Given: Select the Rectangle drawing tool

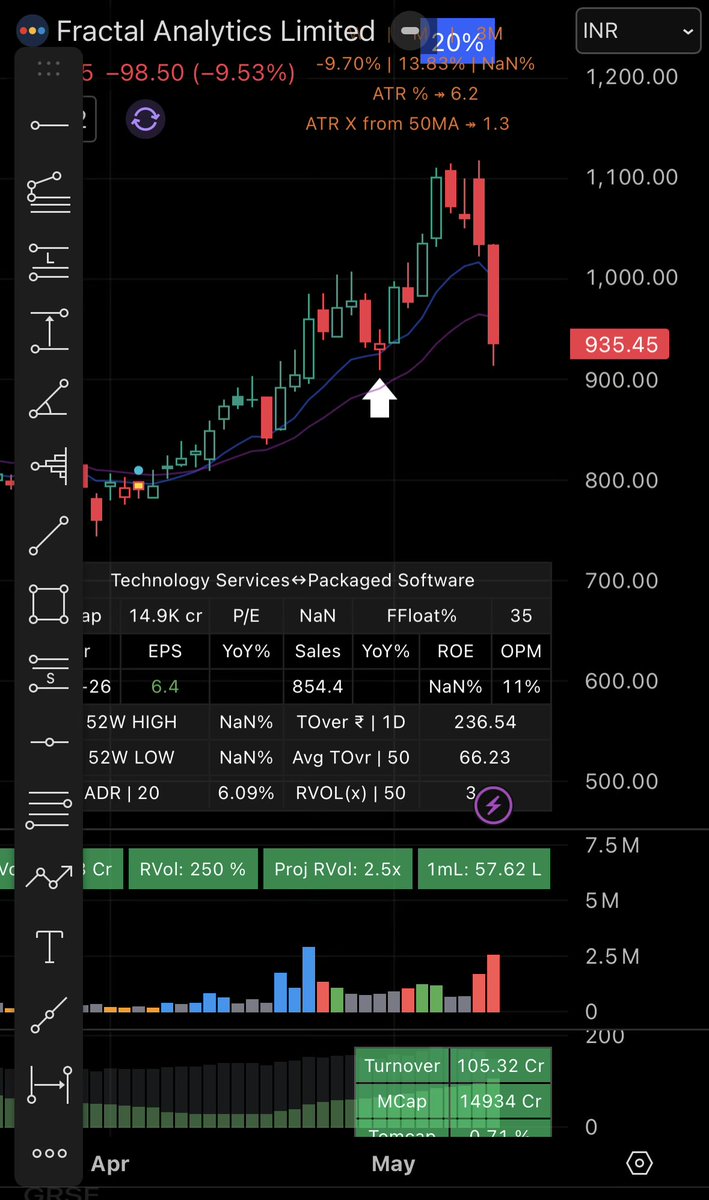Looking at the screenshot, I should [49, 604].
